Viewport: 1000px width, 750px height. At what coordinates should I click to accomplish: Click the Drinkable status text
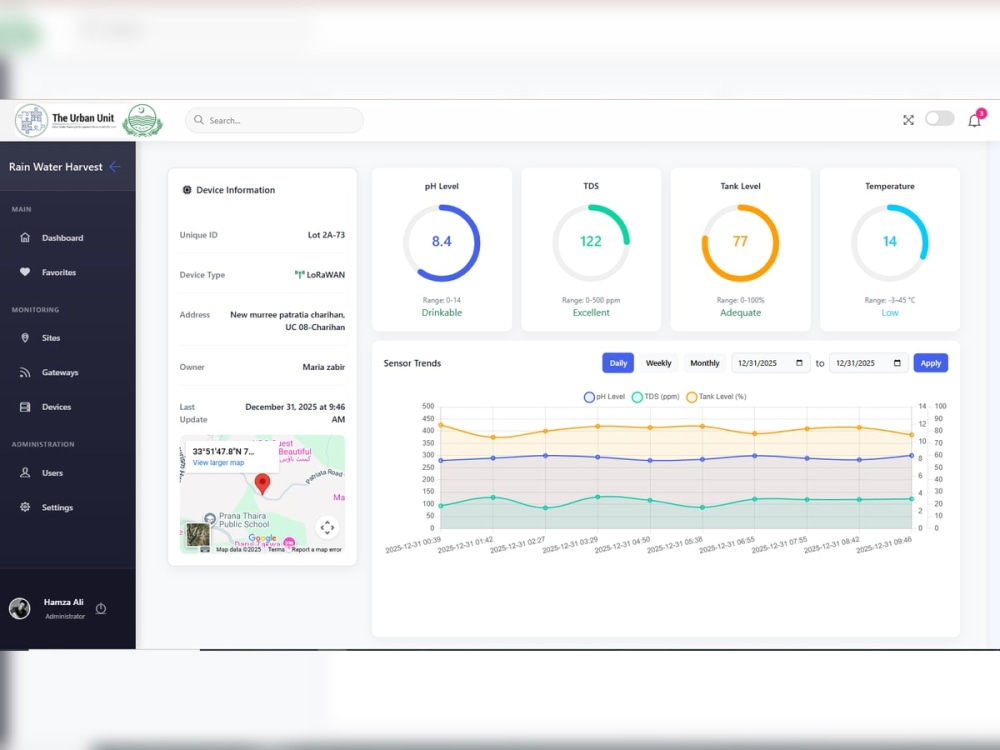point(441,312)
